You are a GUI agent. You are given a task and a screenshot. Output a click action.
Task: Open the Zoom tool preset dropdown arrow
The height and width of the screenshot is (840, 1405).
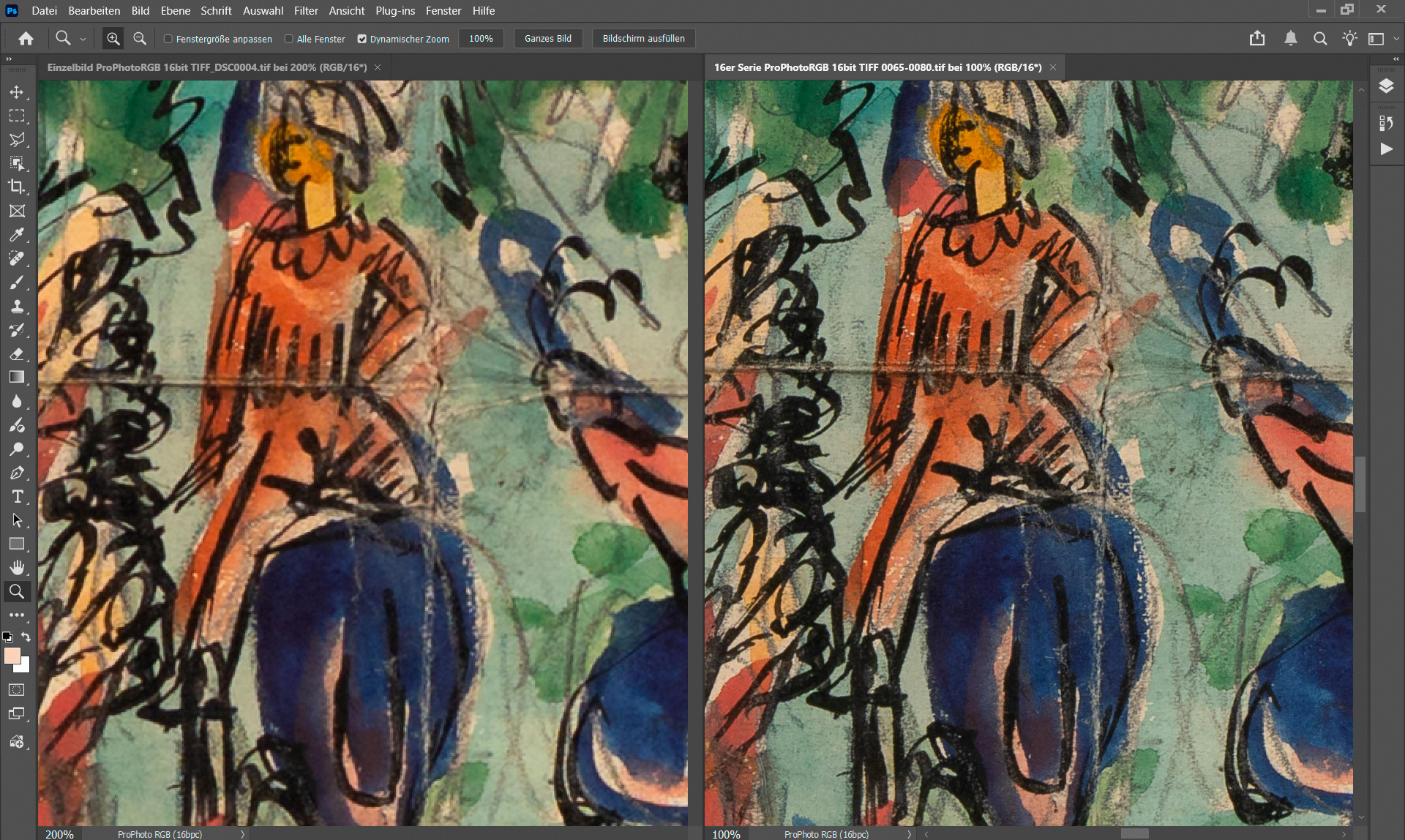pyautogui.click(x=83, y=40)
